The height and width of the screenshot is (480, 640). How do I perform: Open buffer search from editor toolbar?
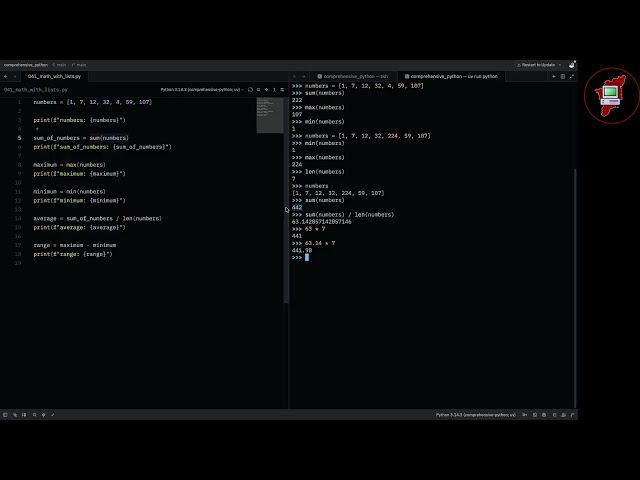[x=258, y=89]
